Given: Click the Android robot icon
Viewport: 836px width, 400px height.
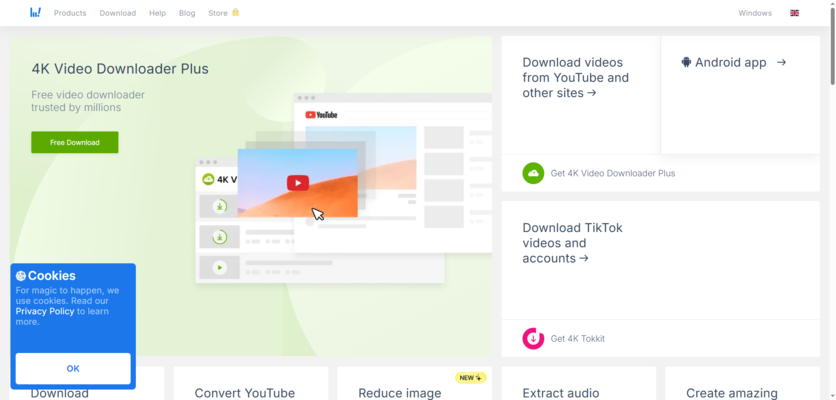Looking at the screenshot, I should pos(686,62).
